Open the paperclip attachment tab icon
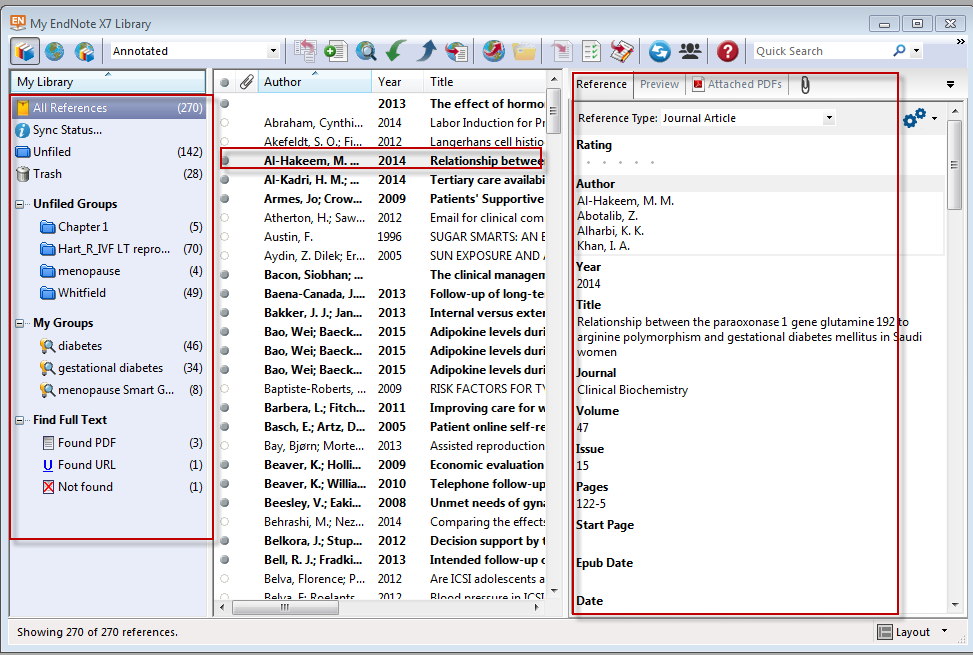 tap(805, 85)
